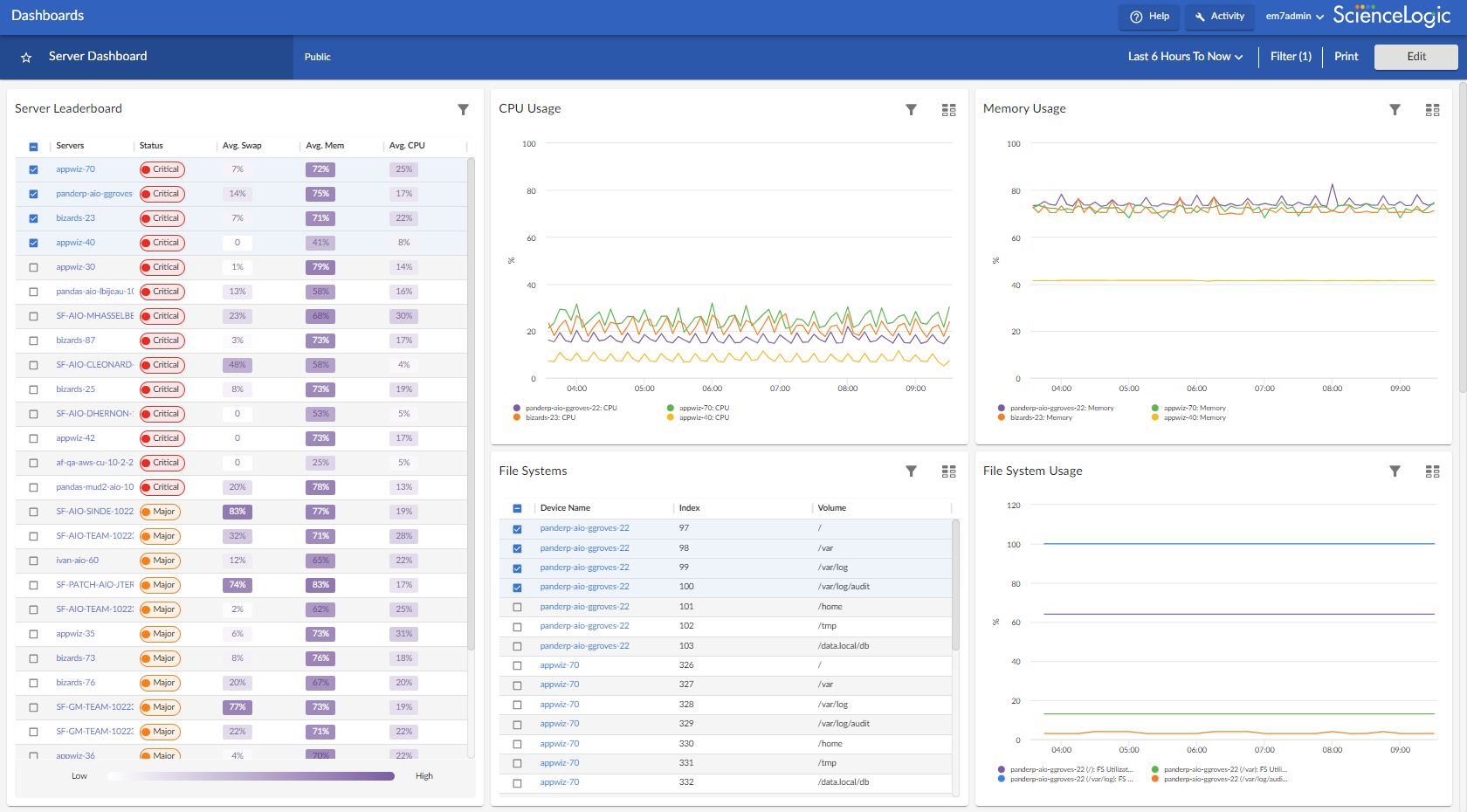Open the bizards-23 server link
The height and width of the screenshot is (812, 1467).
point(76,218)
